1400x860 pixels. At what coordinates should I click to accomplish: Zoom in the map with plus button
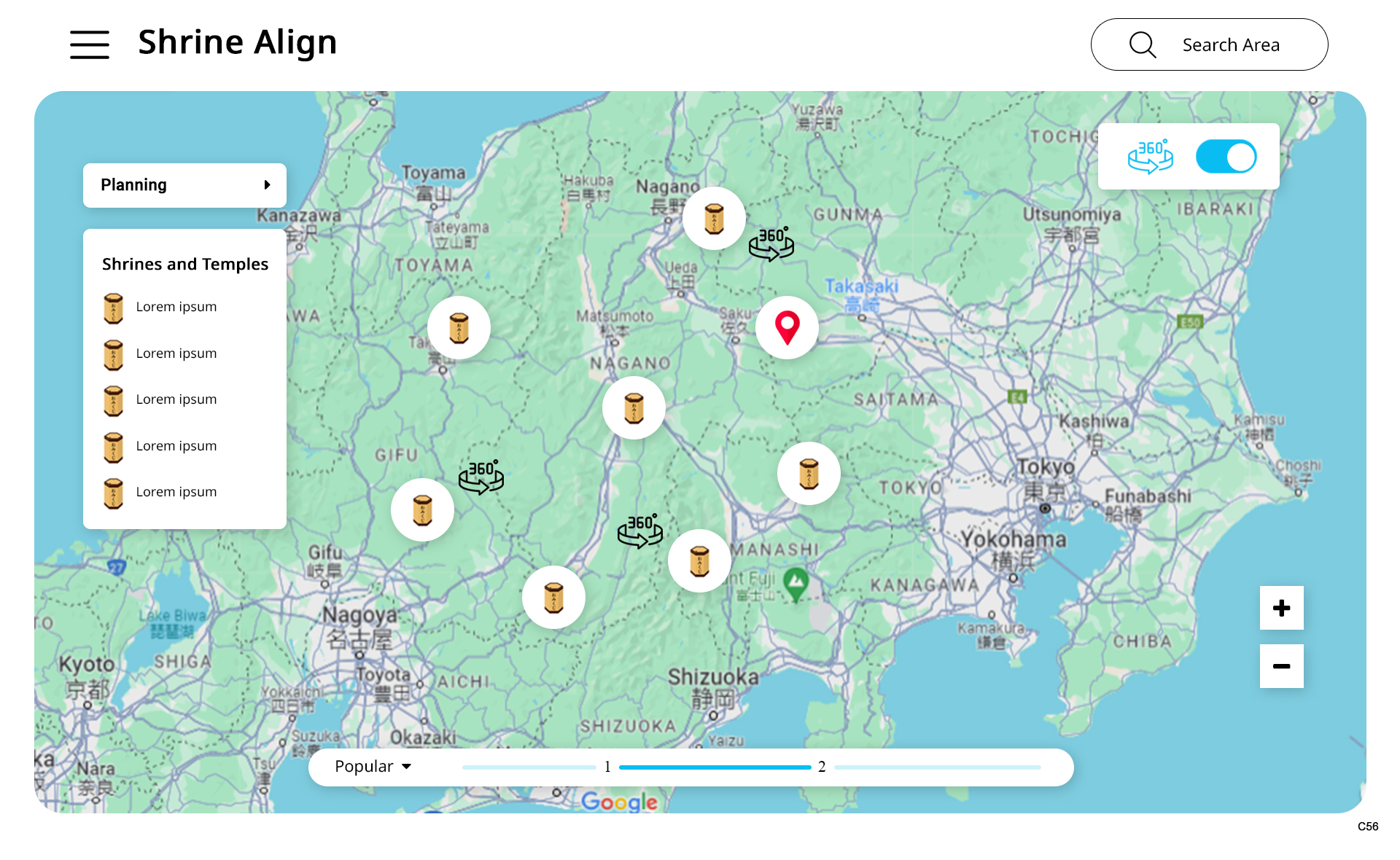(x=1281, y=608)
